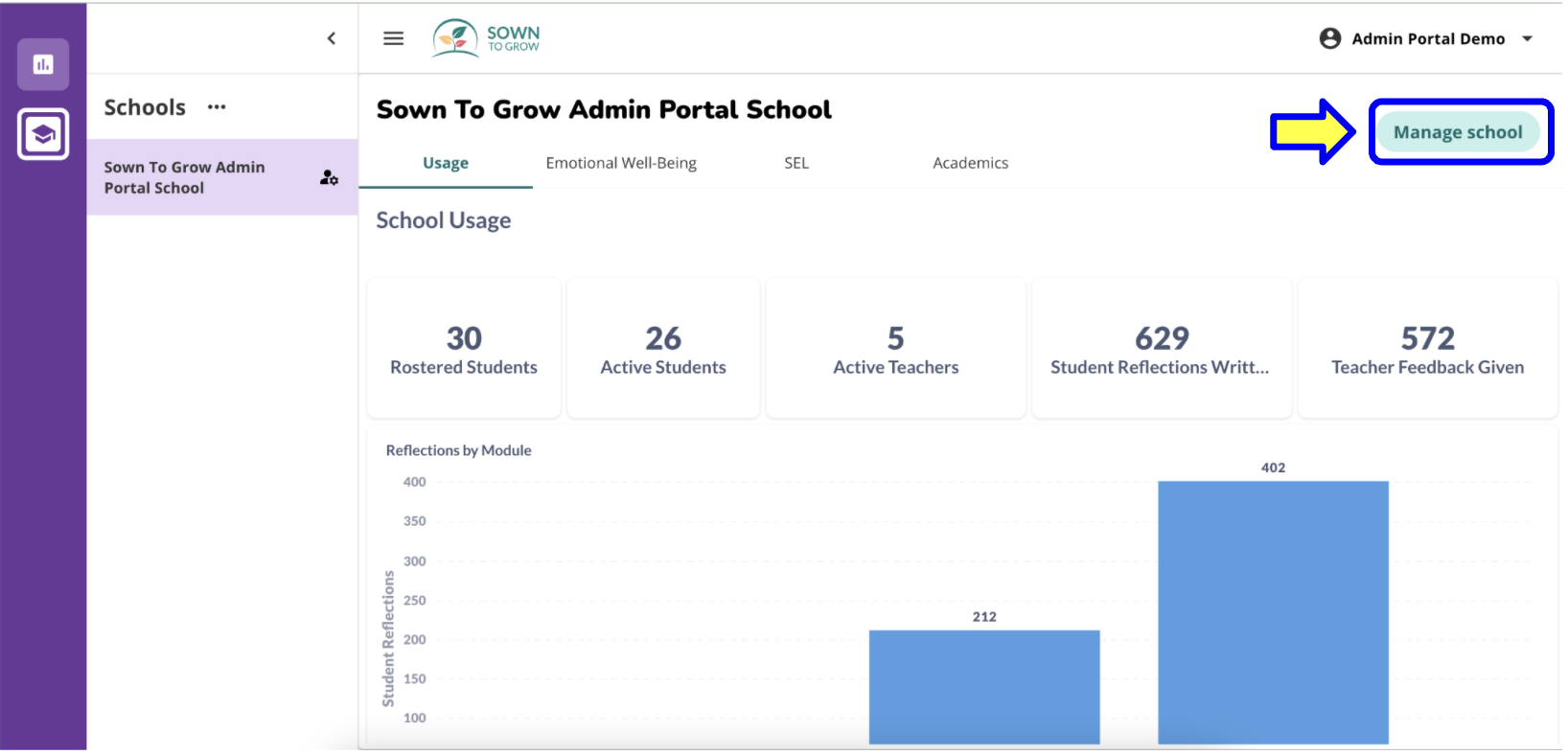
Task: Click the chart bar labeled 212
Action: point(984,687)
